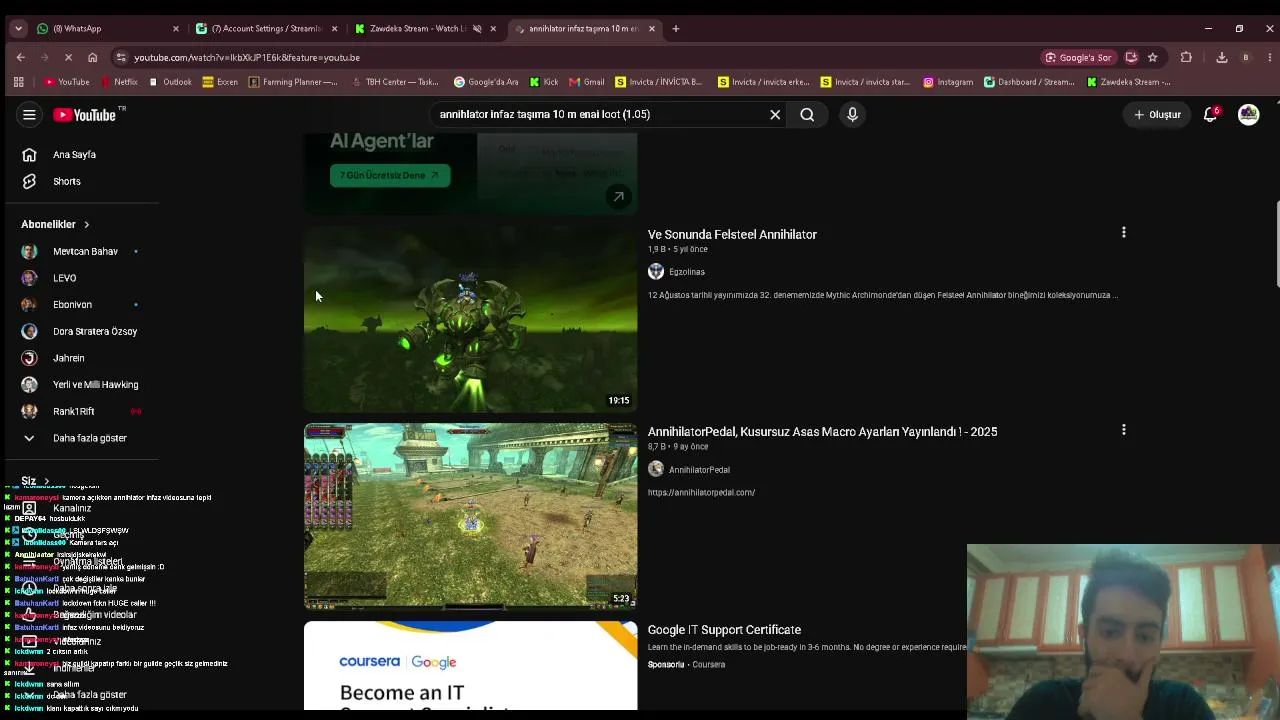This screenshot has width=1280, height=720.
Task: Open the ad arrow icon on AI Agent'lar banner
Action: pos(618,196)
